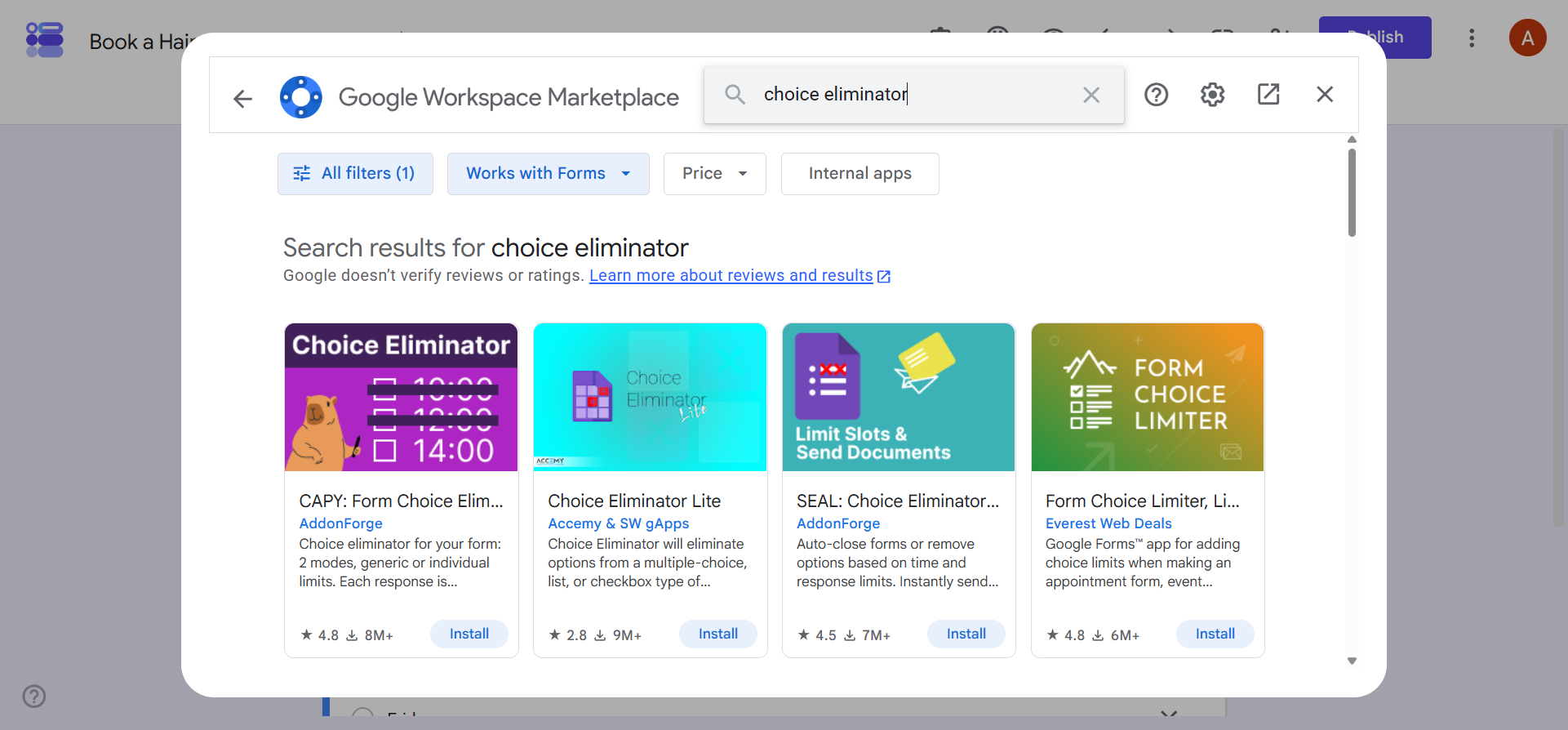Install SEAL: Choice Eliminator
The width and height of the screenshot is (1568, 730).
966,634
